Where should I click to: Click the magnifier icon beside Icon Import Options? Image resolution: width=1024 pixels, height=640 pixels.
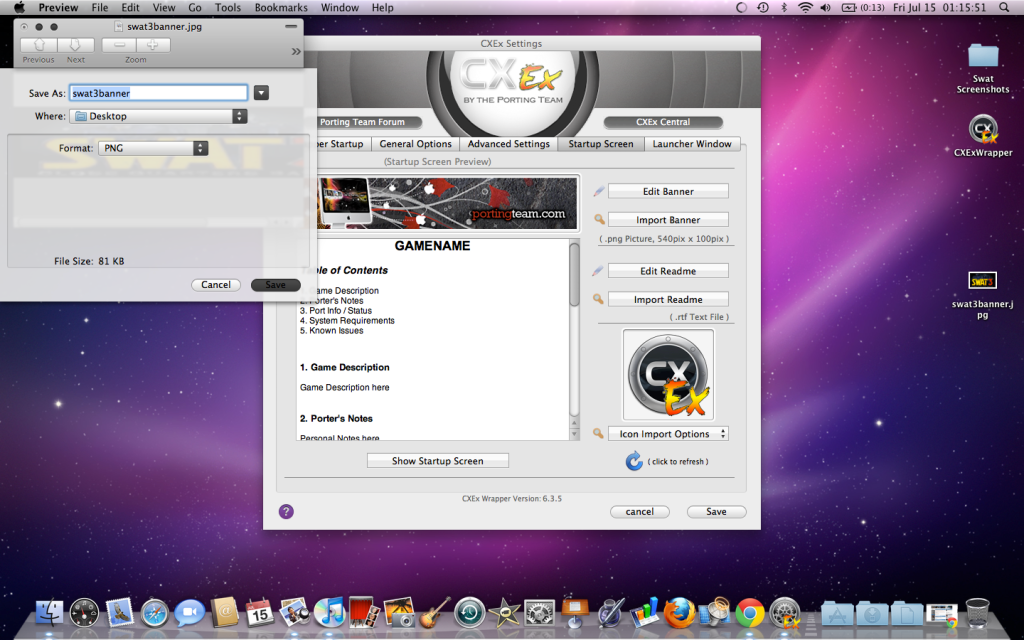598,434
